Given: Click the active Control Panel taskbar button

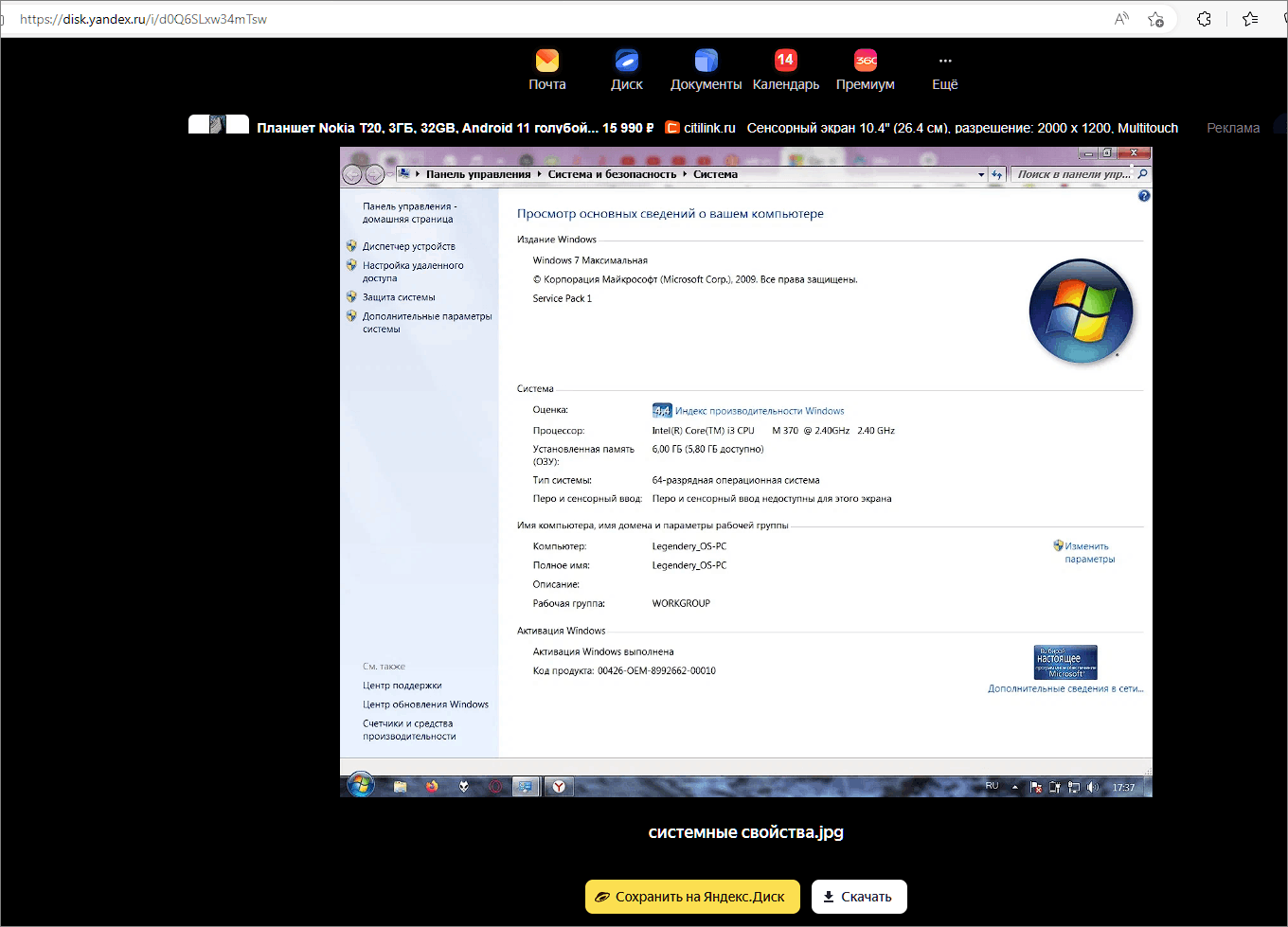Looking at the screenshot, I should 525,786.
